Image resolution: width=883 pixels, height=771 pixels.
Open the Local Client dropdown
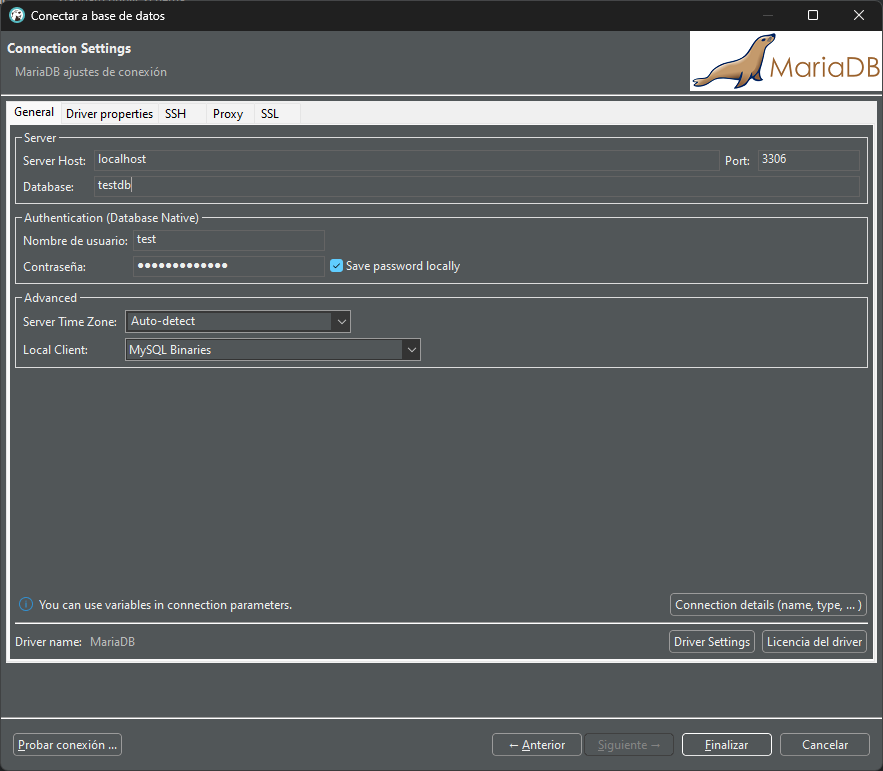point(410,350)
